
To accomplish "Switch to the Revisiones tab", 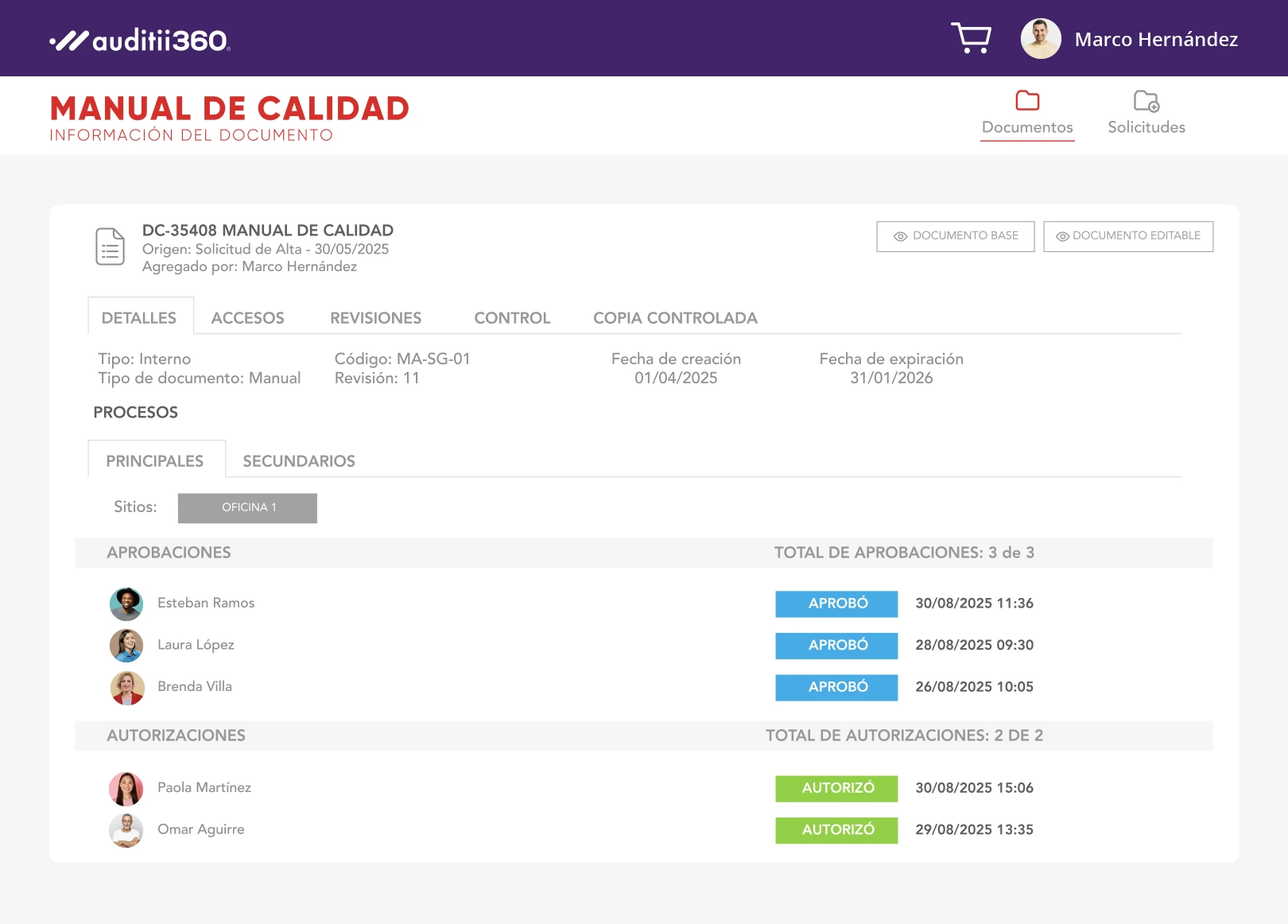I will coord(375,318).
